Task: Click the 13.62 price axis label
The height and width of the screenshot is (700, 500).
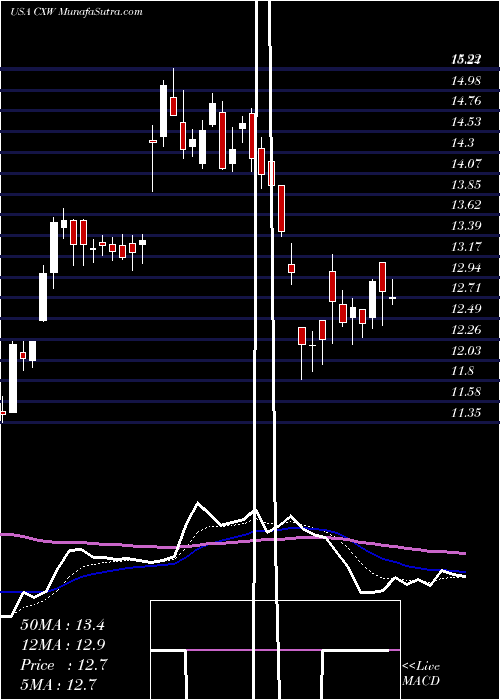Action: pos(466,204)
